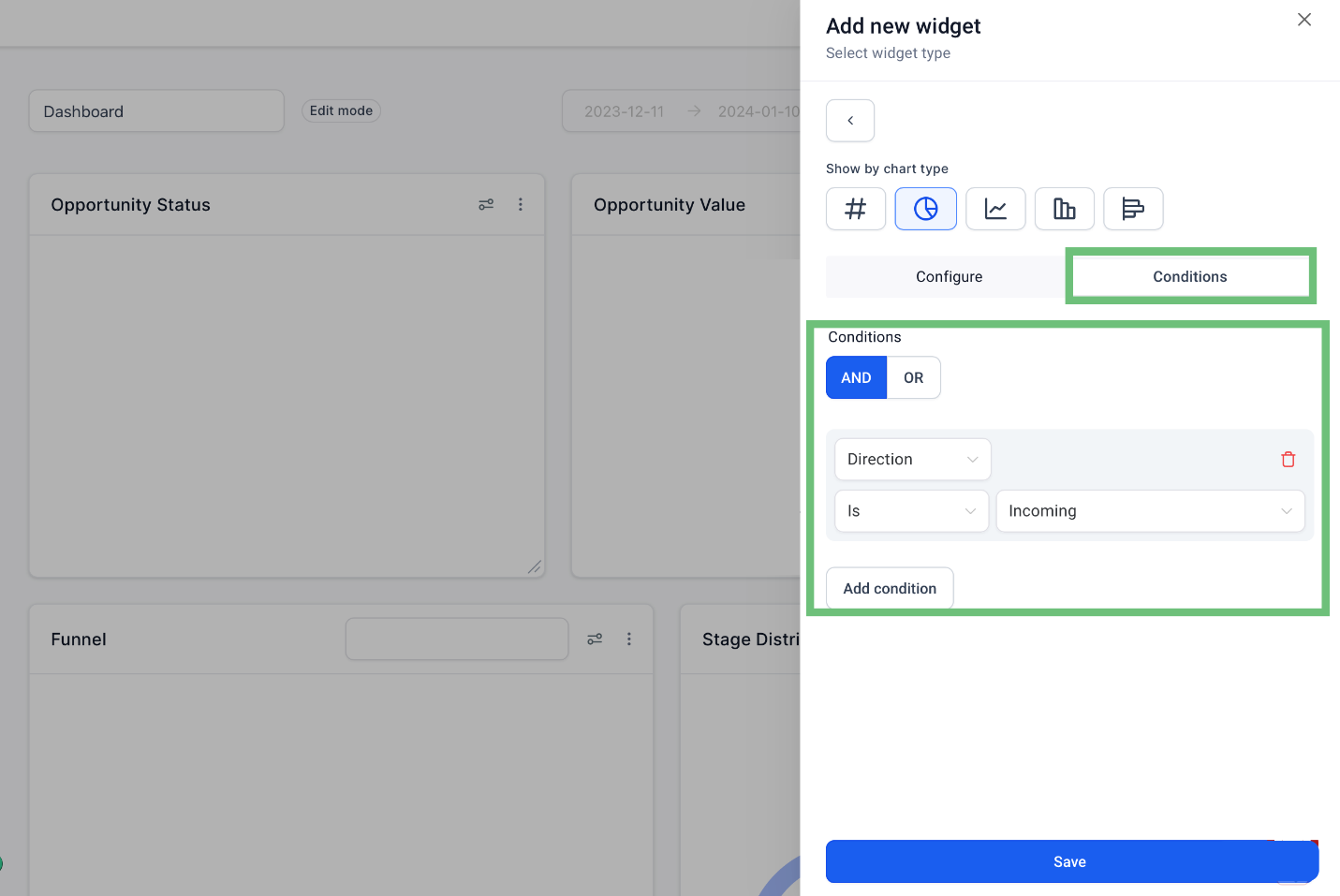This screenshot has height=896, width=1340.
Task: Close the Add new widget panel
Action: 1304,20
